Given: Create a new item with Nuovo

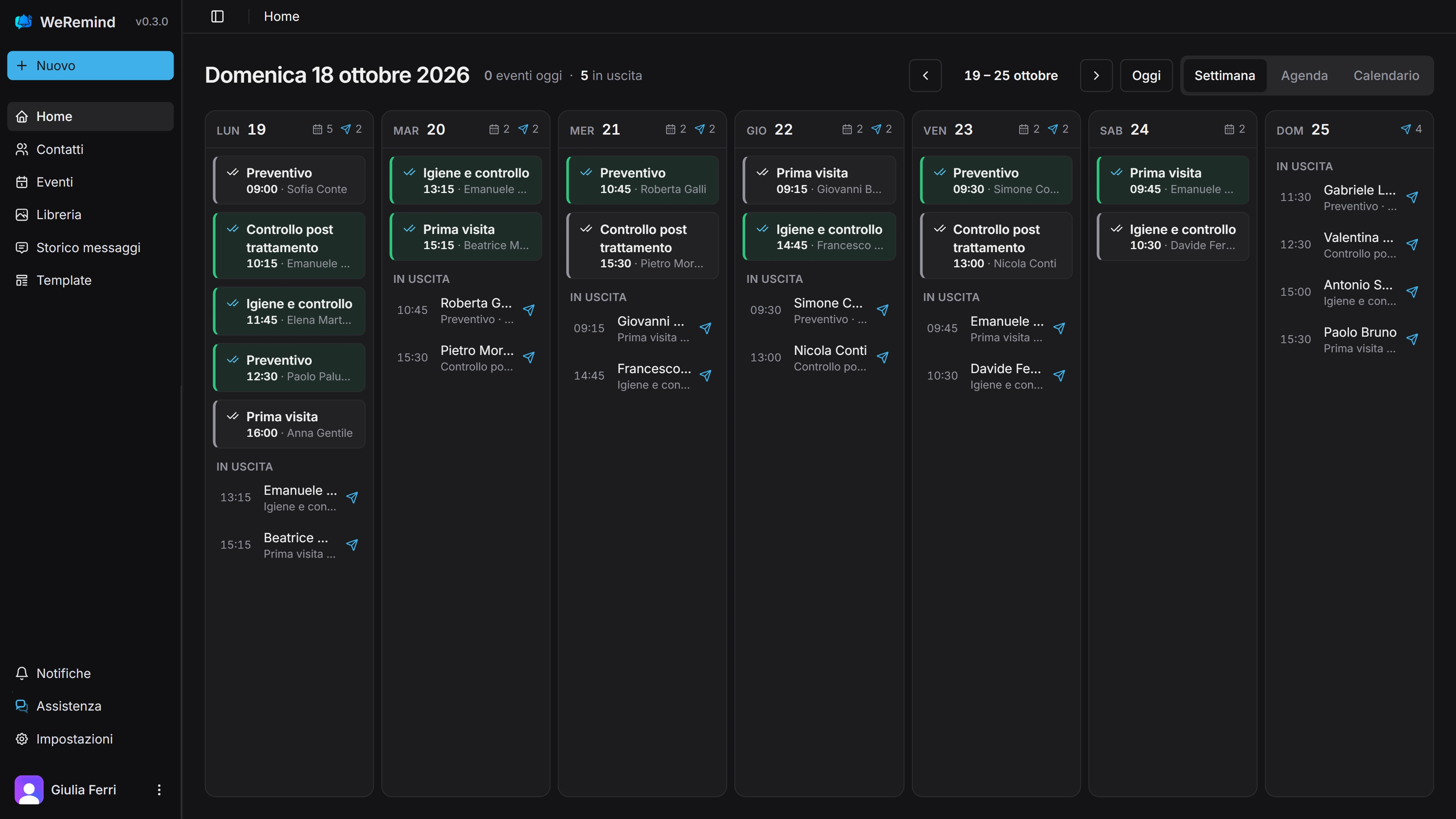Looking at the screenshot, I should (x=91, y=66).
